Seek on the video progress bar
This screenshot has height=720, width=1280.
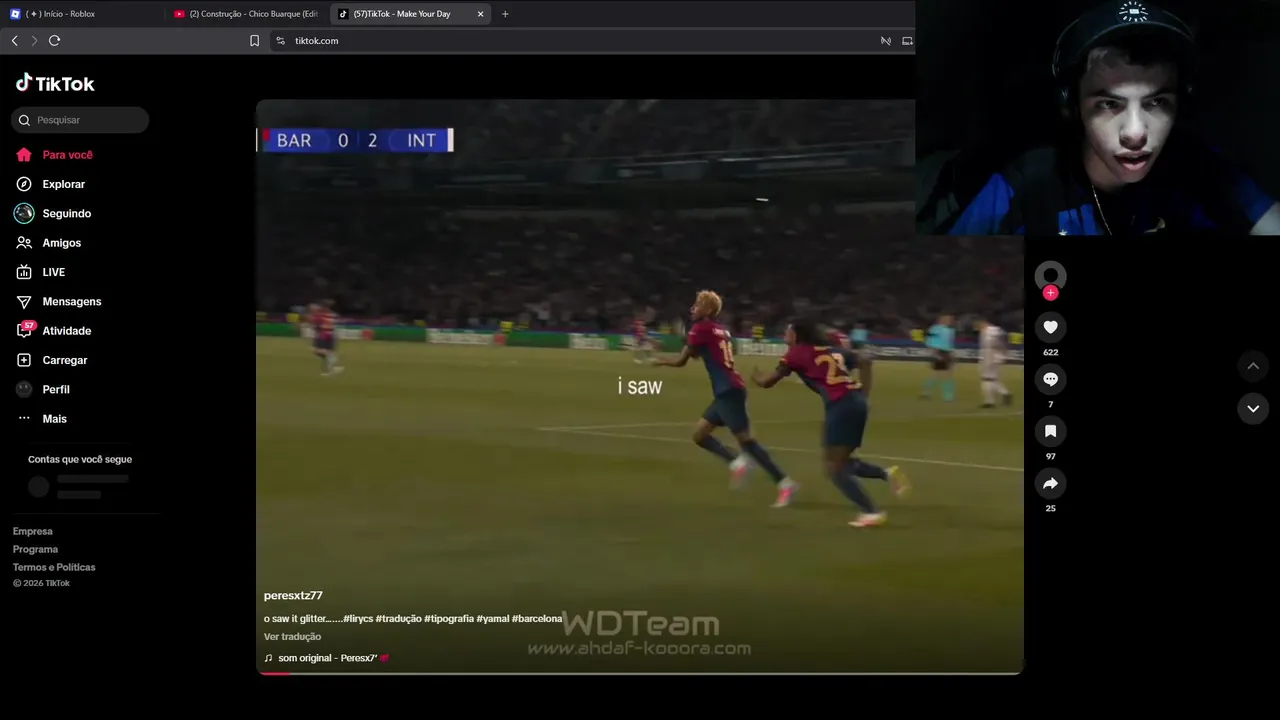(x=640, y=673)
